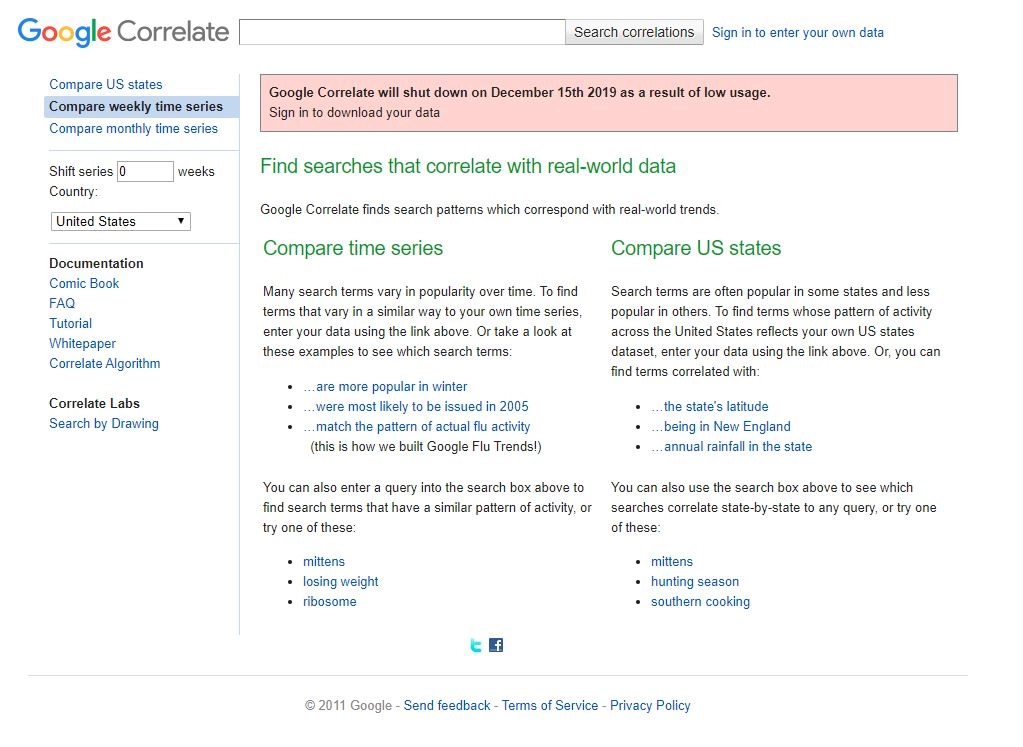The image size is (1023, 747).
Task: Click the 'Correlate Labs' sidebar heading
Action: 94,403
